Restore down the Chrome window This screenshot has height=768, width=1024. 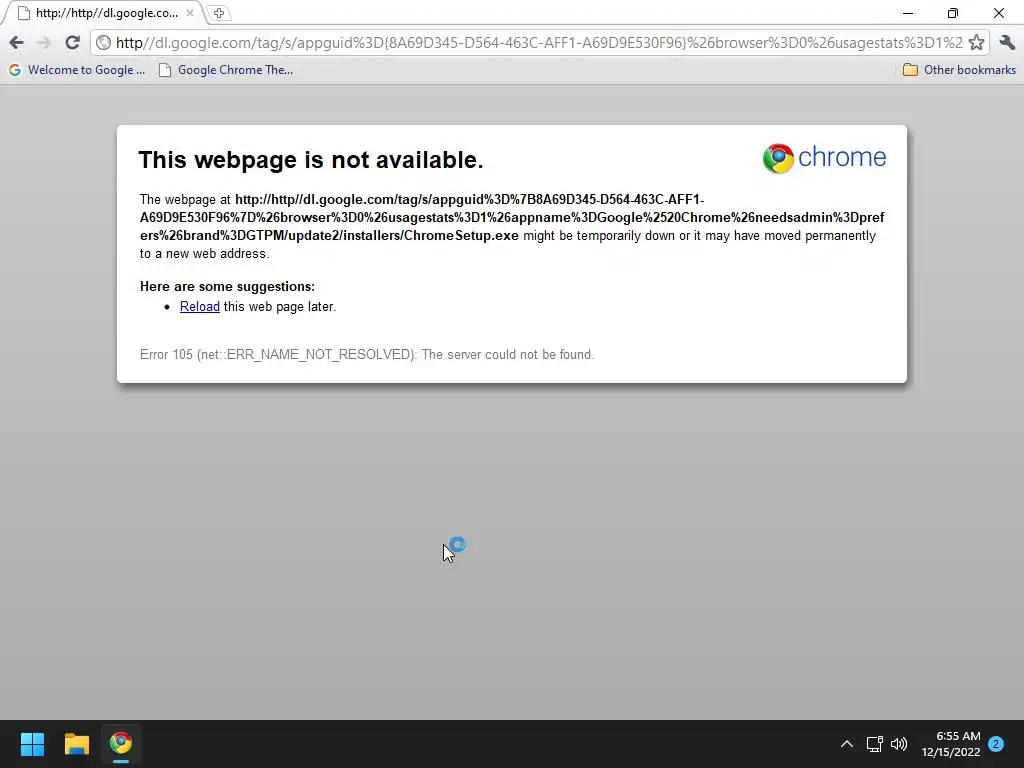click(x=953, y=13)
